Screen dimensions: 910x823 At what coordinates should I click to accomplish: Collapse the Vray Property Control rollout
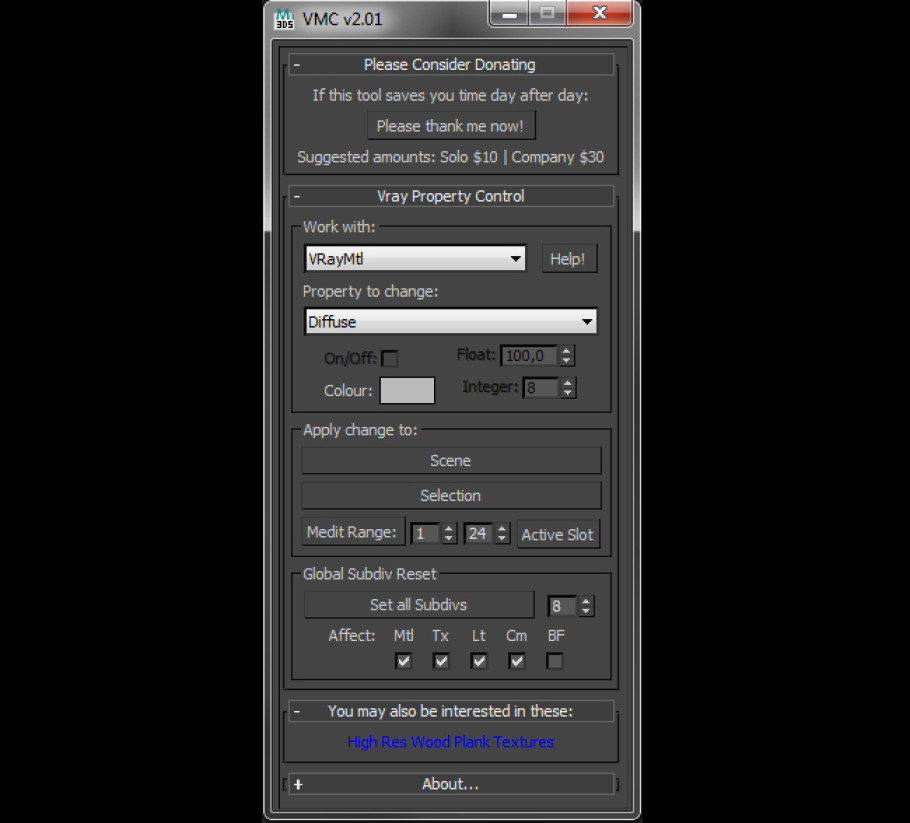click(451, 196)
